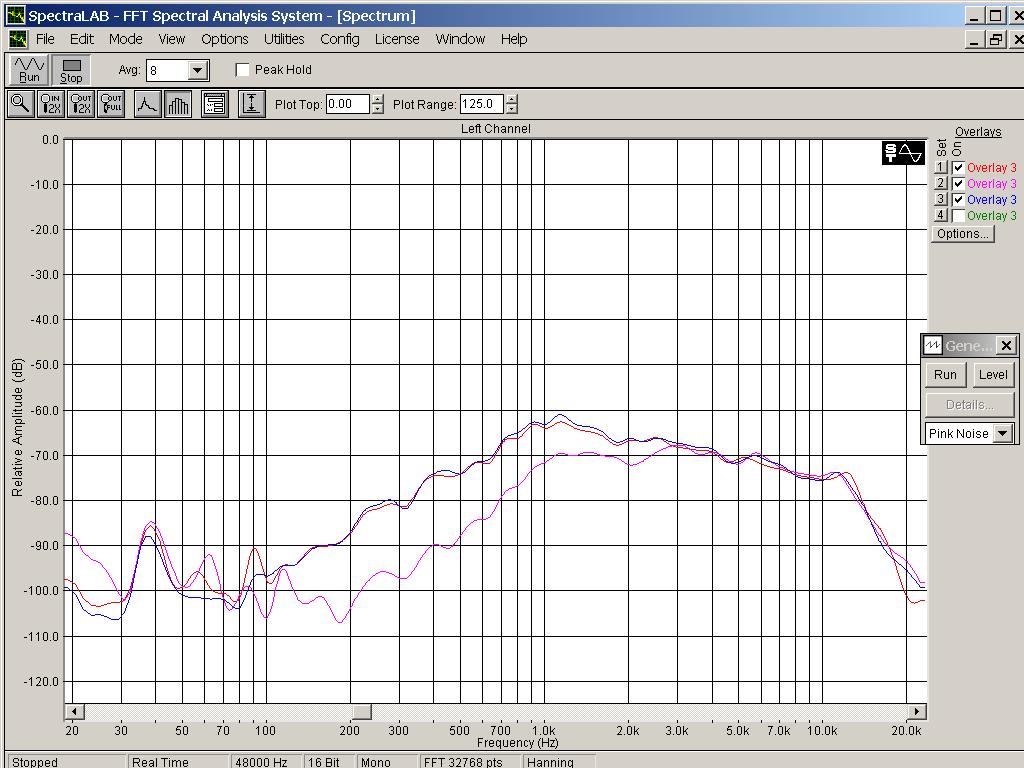Click the horizontal scrollbar thumb under the plot
The image size is (1024, 768).
pos(361,712)
